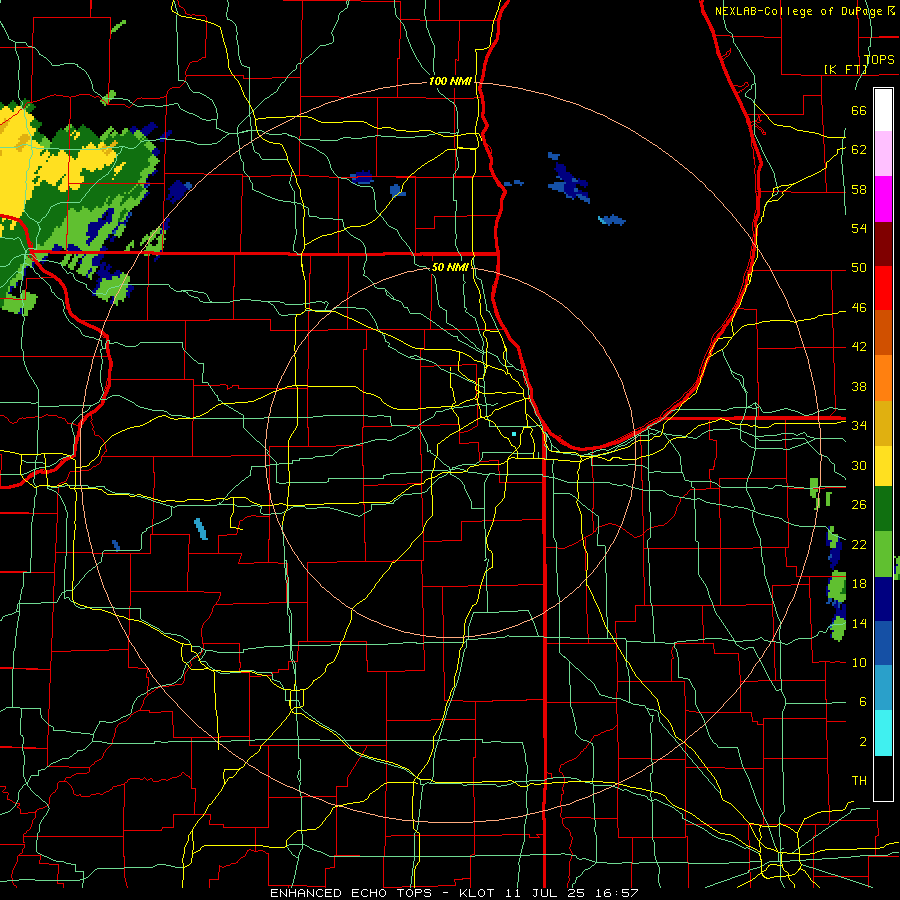This screenshot has width=900, height=900.
Task: Click the small cyan echo near radar center
Action: [x=514, y=434]
